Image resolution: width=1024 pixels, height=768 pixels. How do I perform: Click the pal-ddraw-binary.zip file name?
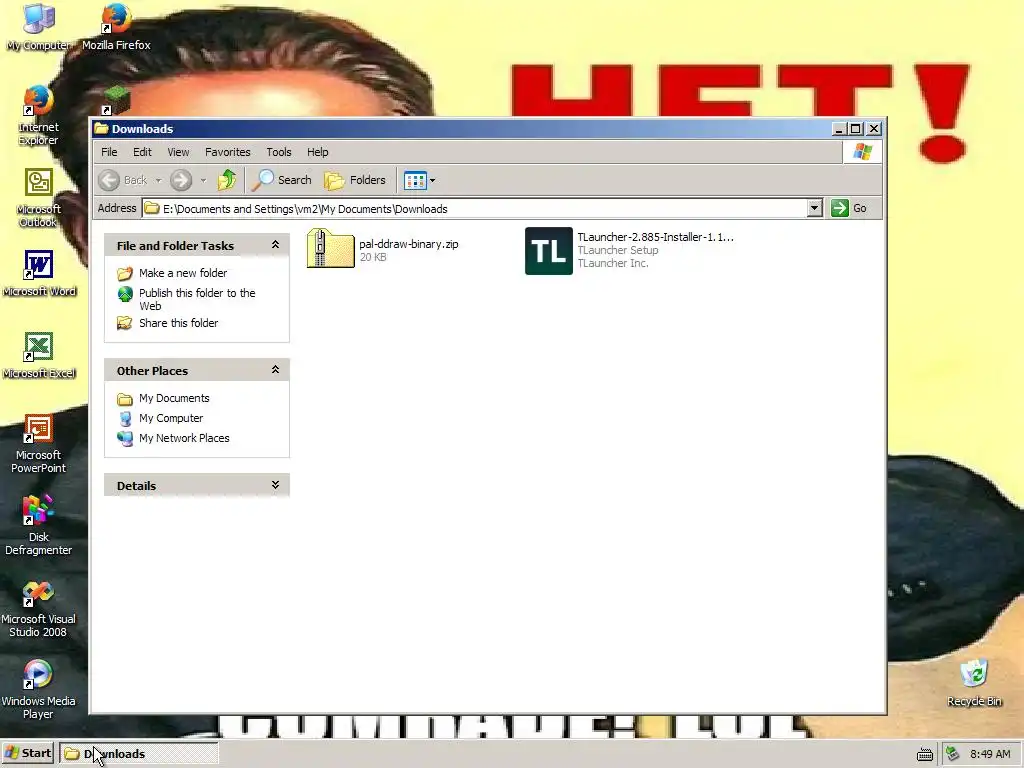[x=409, y=244]
